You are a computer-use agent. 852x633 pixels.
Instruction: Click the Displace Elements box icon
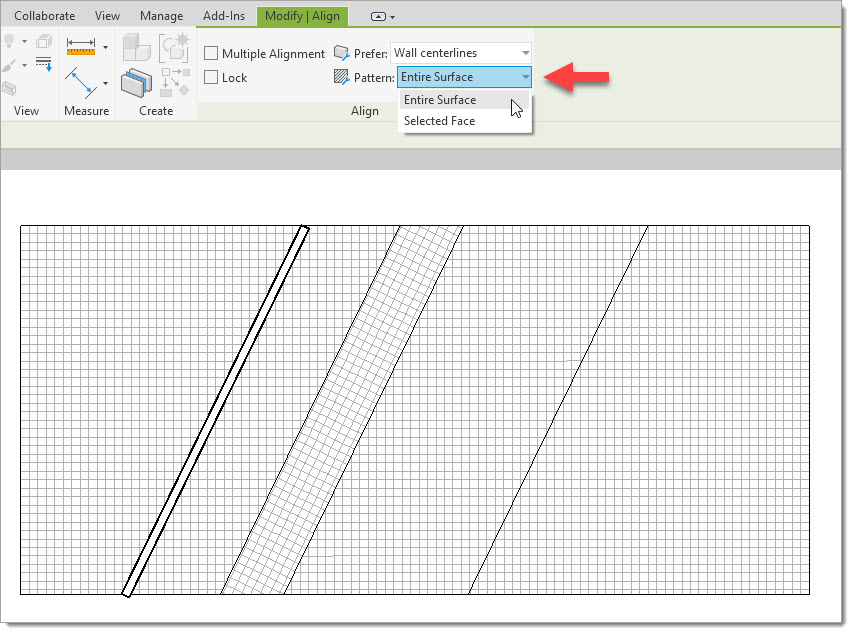tap(43, 41)
